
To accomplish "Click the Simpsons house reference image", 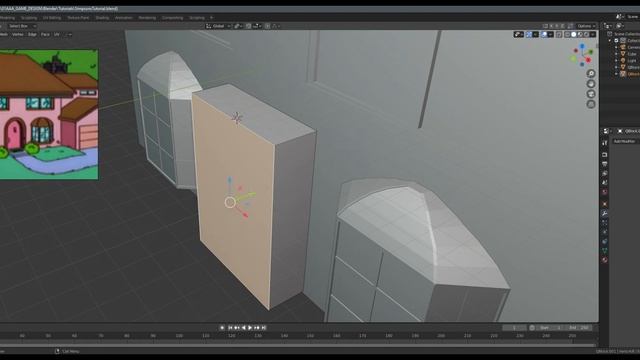I will 49,114.
